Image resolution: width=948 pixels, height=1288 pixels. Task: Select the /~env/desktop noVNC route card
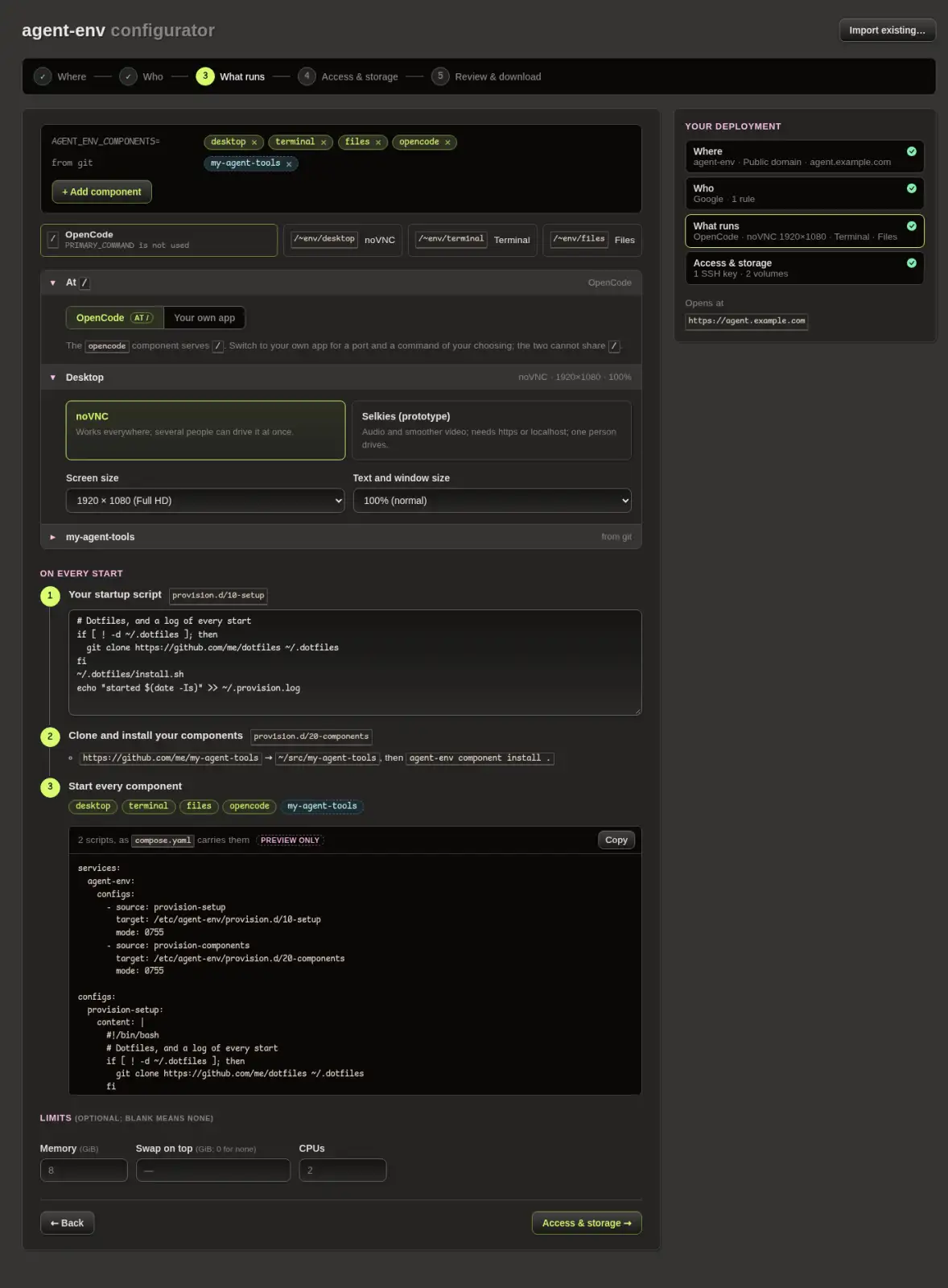pos(343,240)
